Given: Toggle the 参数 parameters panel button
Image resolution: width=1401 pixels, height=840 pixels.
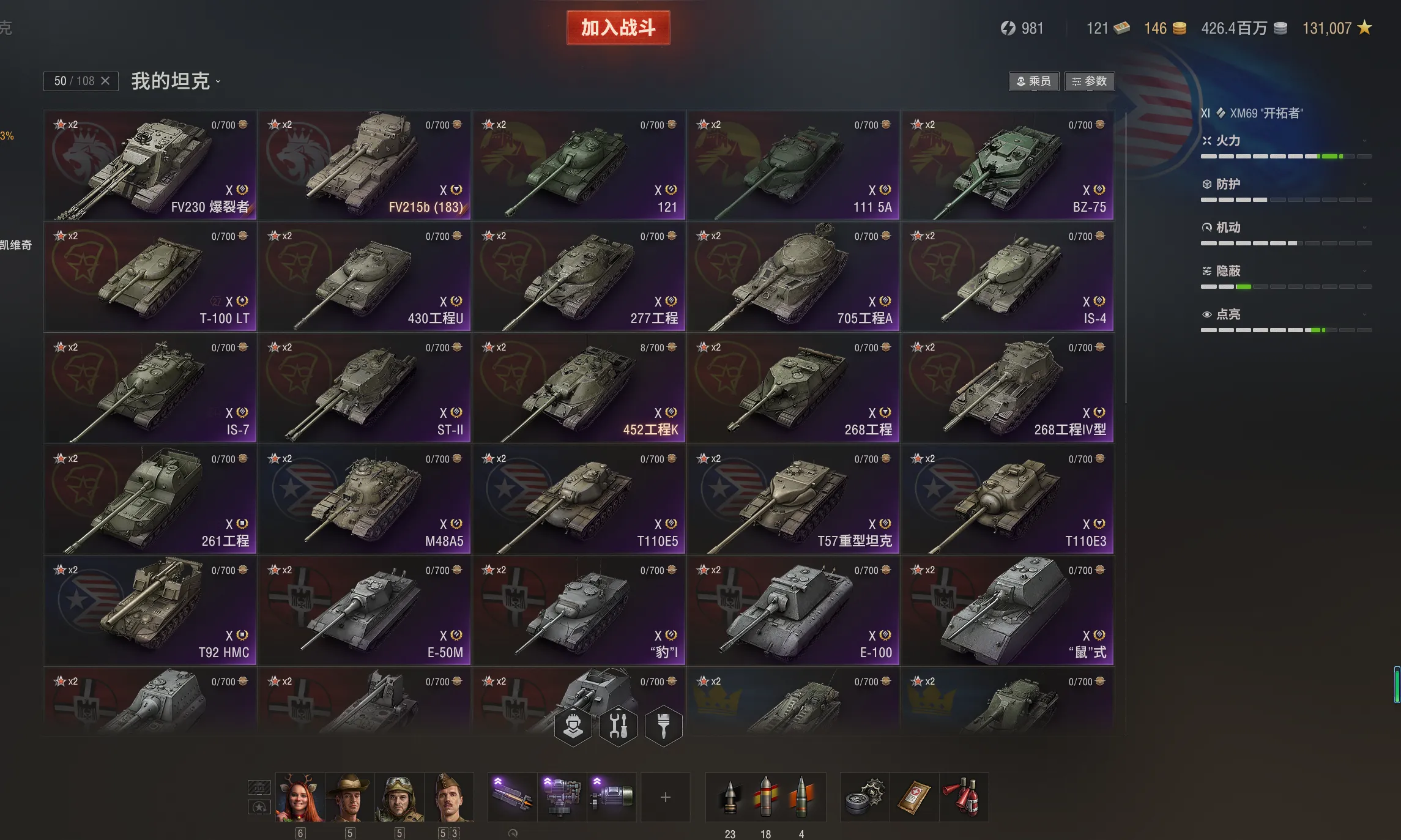Looking at the screenshot, I should pyautogui.click(x=1090, y=81).
